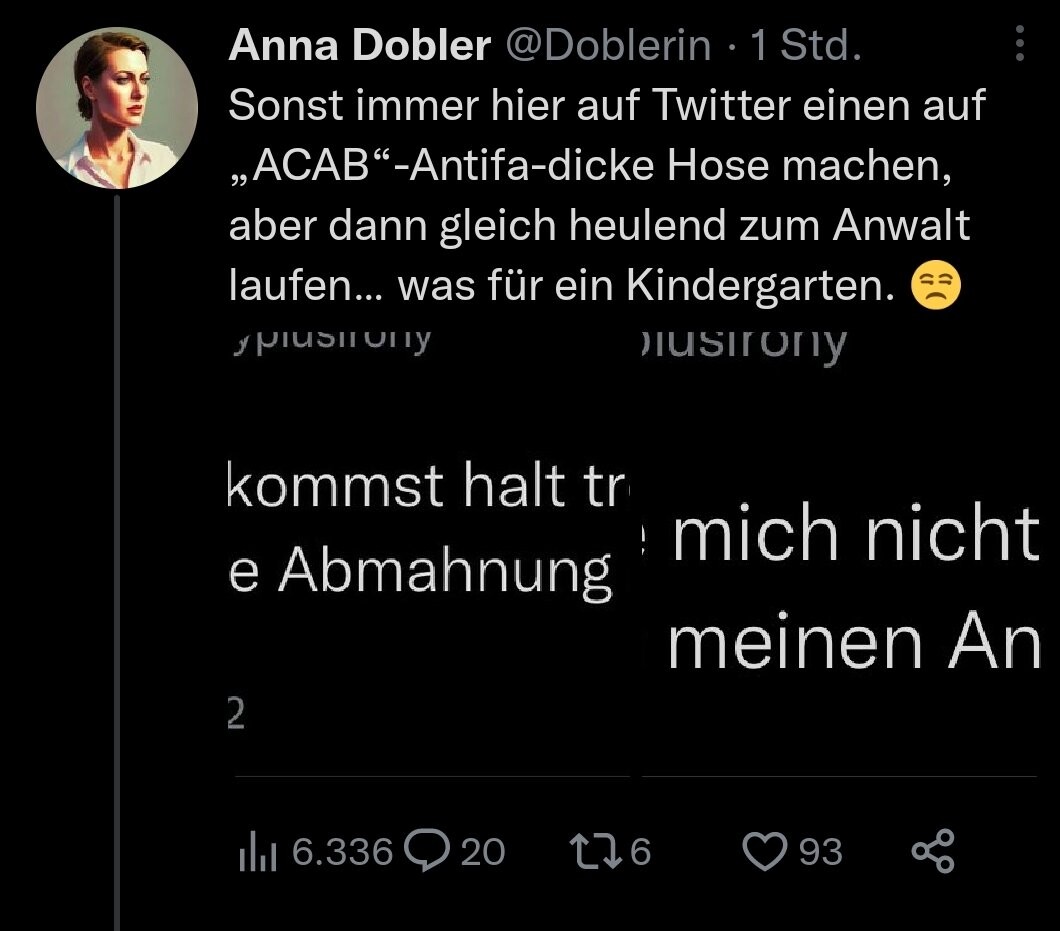Click the "1 Std." timestamp

pos(805,44)
